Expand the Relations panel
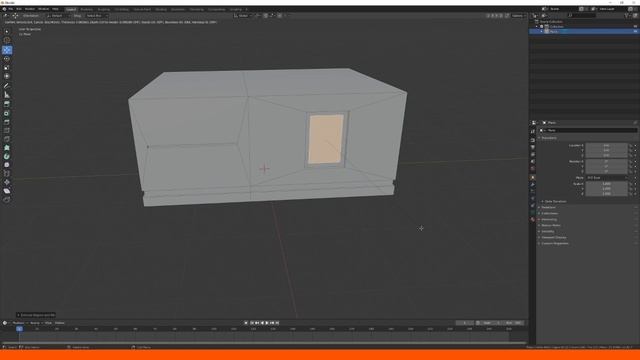 [548, 207]
